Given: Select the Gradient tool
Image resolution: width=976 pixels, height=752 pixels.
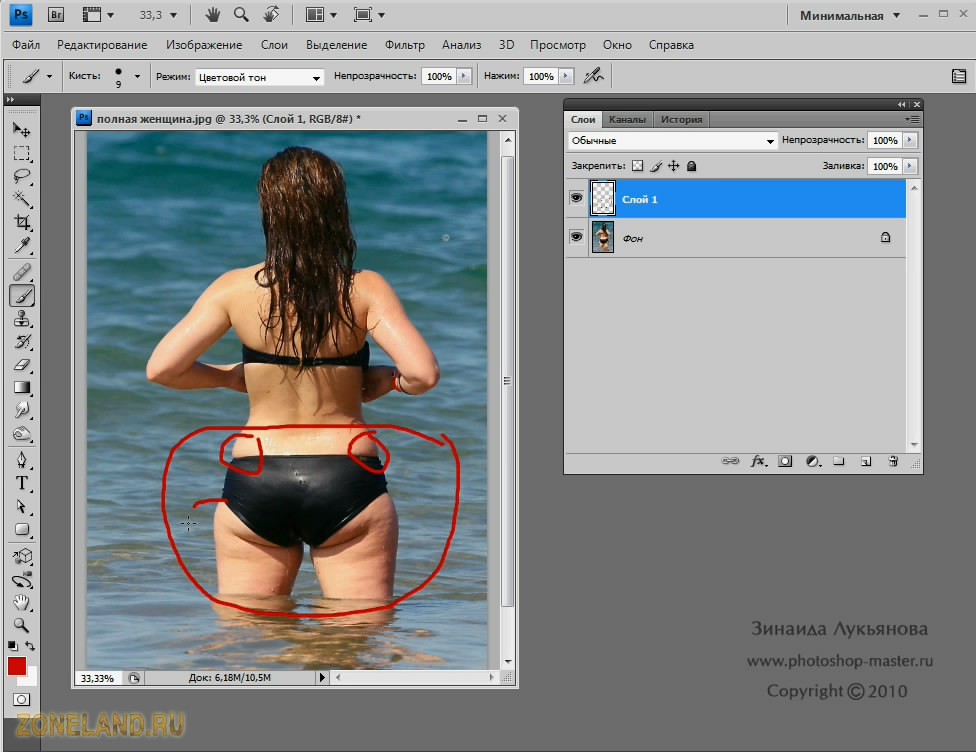Looking at the screenshot, I should click(x=21, y=388).
